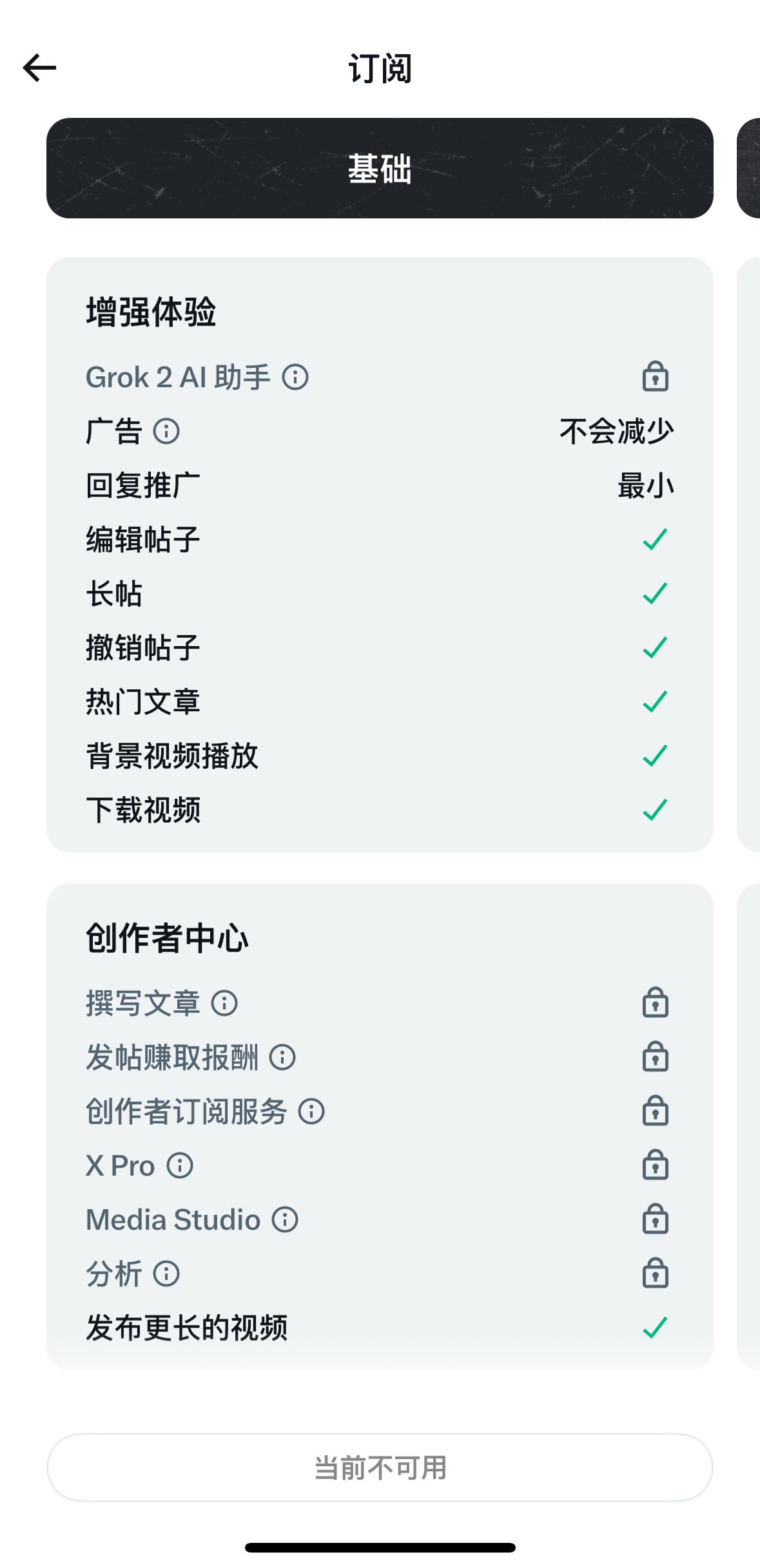This screenshot has height=1568, width=760.
Task: Tap the lock icon for X Pro
Action: [x=655, y=1165]
